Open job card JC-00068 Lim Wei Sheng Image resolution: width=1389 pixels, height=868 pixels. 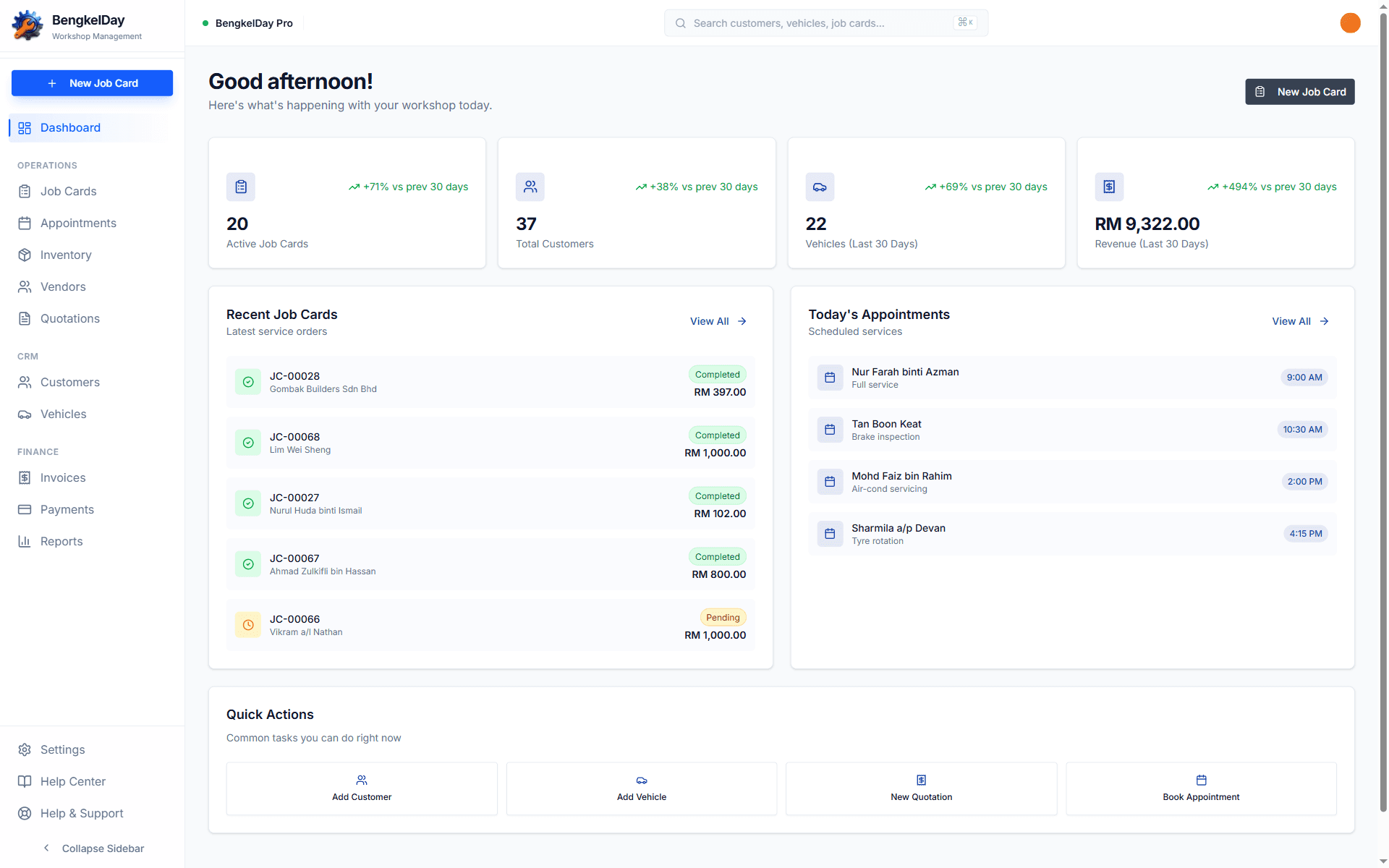[490, 443]
